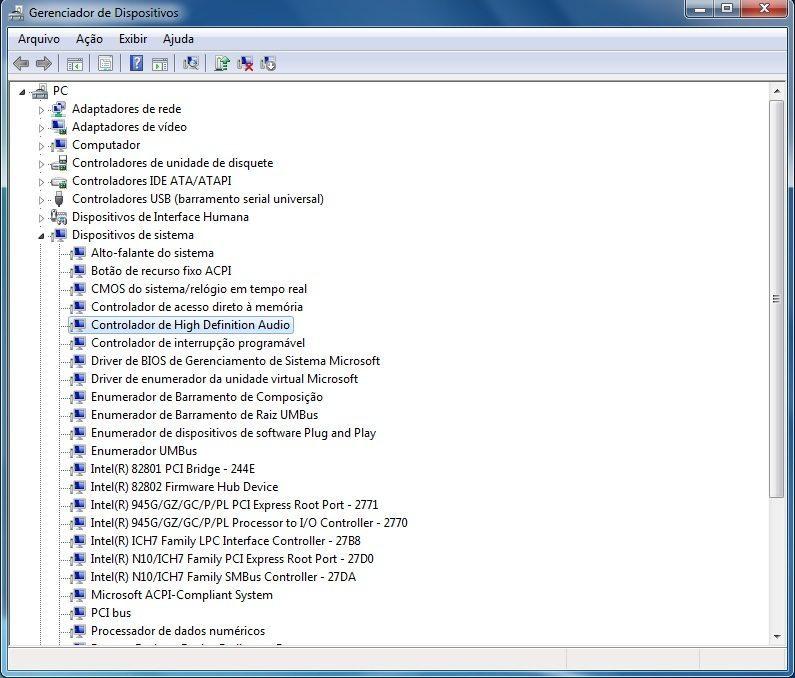Select Microsoft ACPI-Compliant System device
The width and height of the screenshot is (795, 678).
(x=181, y=595)
